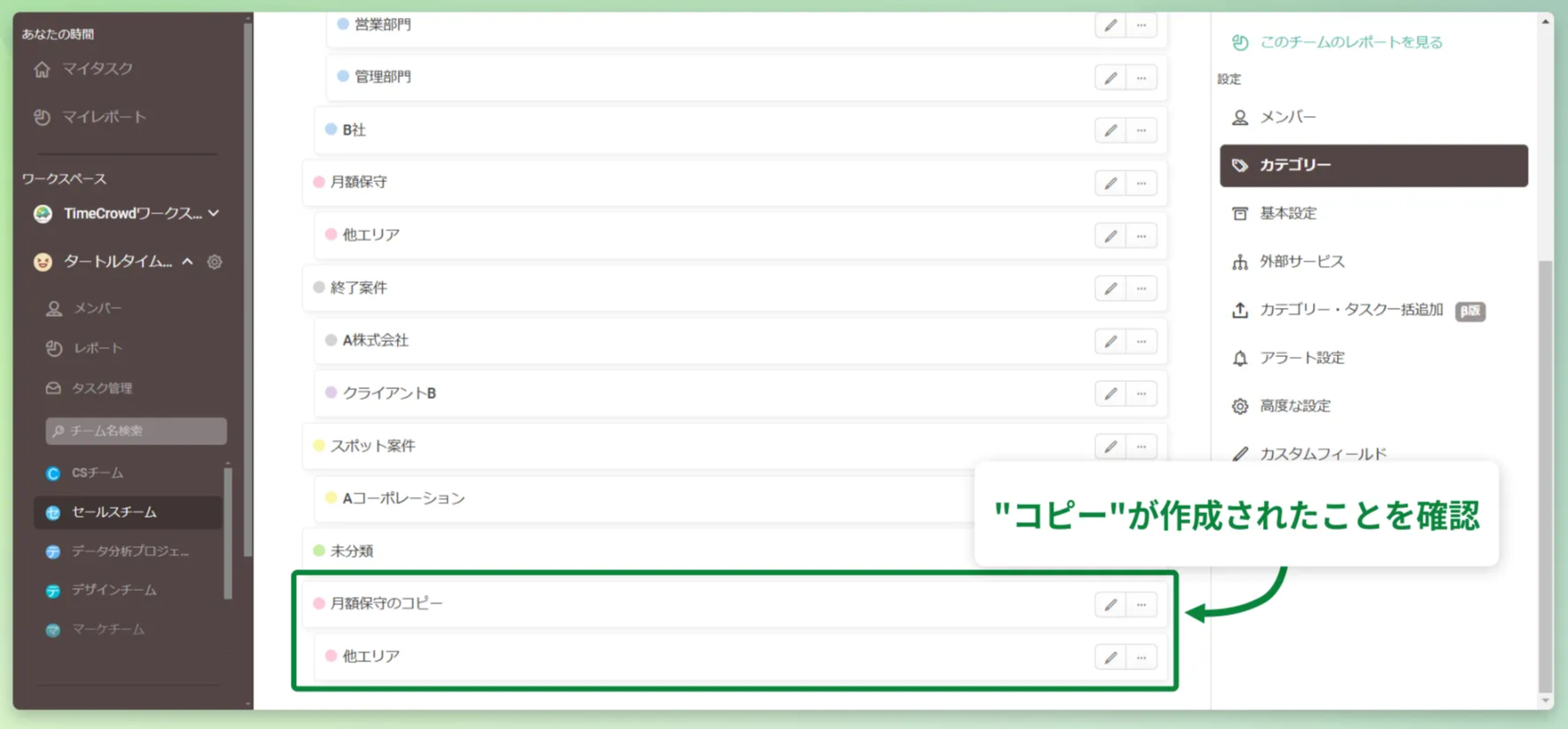Viewport: 1568px width, 729px height.
Task: Open more options for 月額保守のコピー
Action: pyautogui.click(x=1142, y=604)
